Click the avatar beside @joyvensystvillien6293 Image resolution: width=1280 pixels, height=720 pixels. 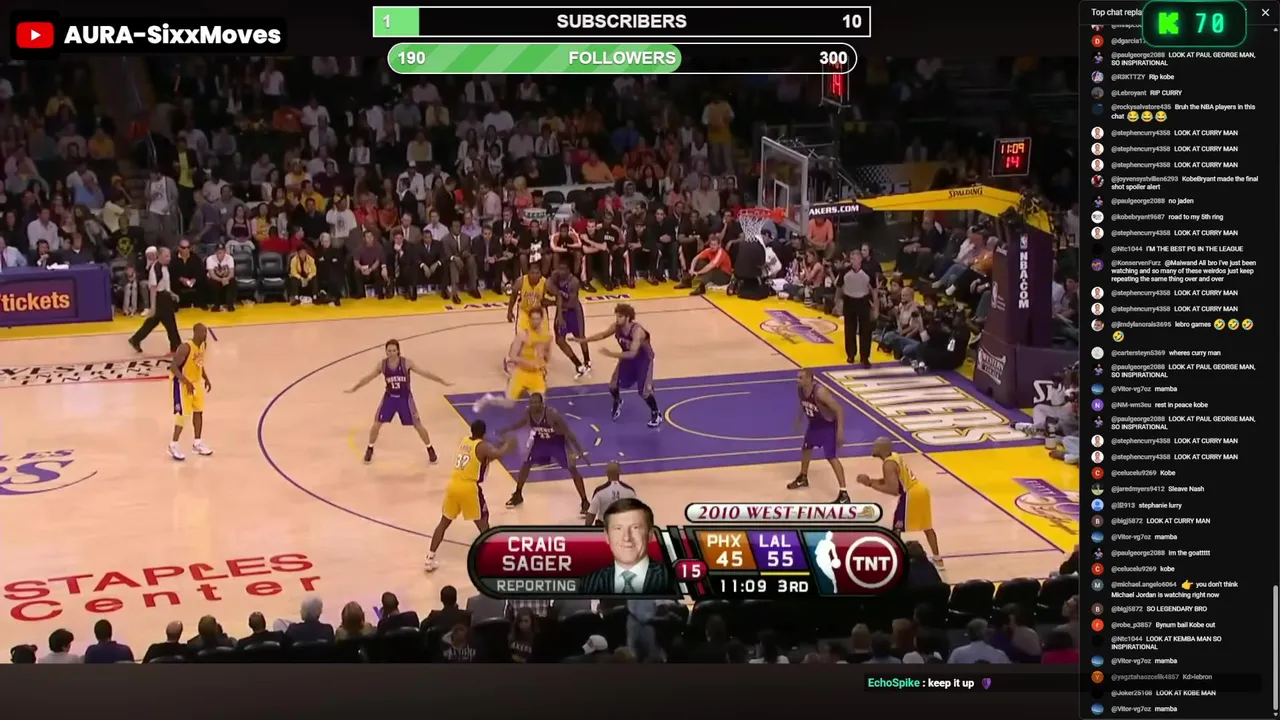pos(1097,181)
